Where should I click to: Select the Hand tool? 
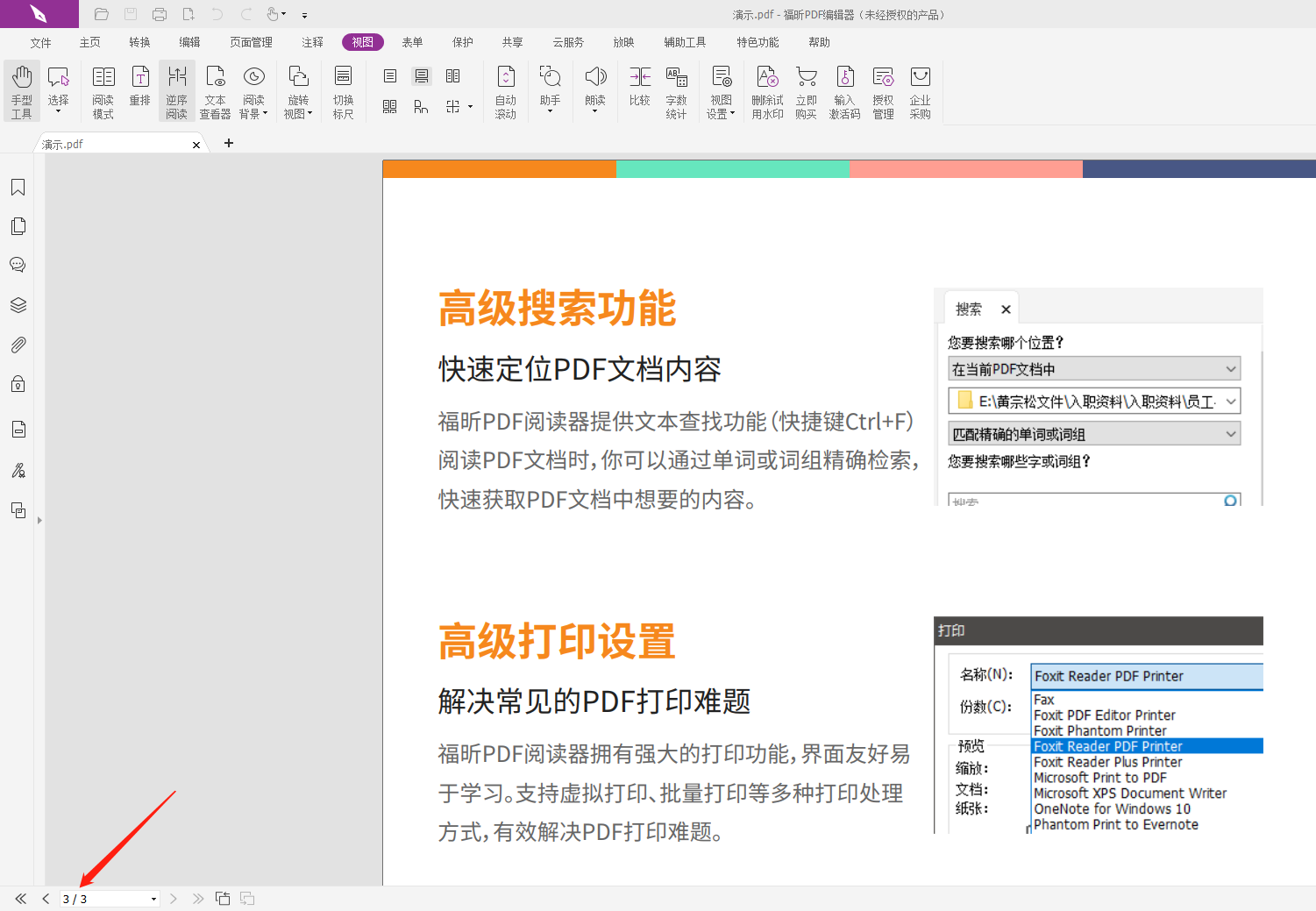(21, 88)
